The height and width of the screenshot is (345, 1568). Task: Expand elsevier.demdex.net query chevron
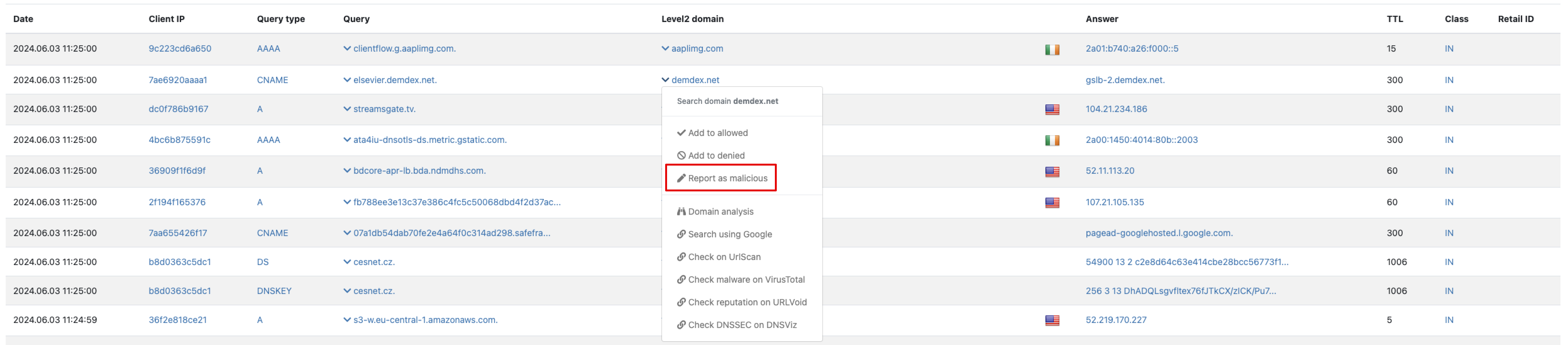[347, 80]
